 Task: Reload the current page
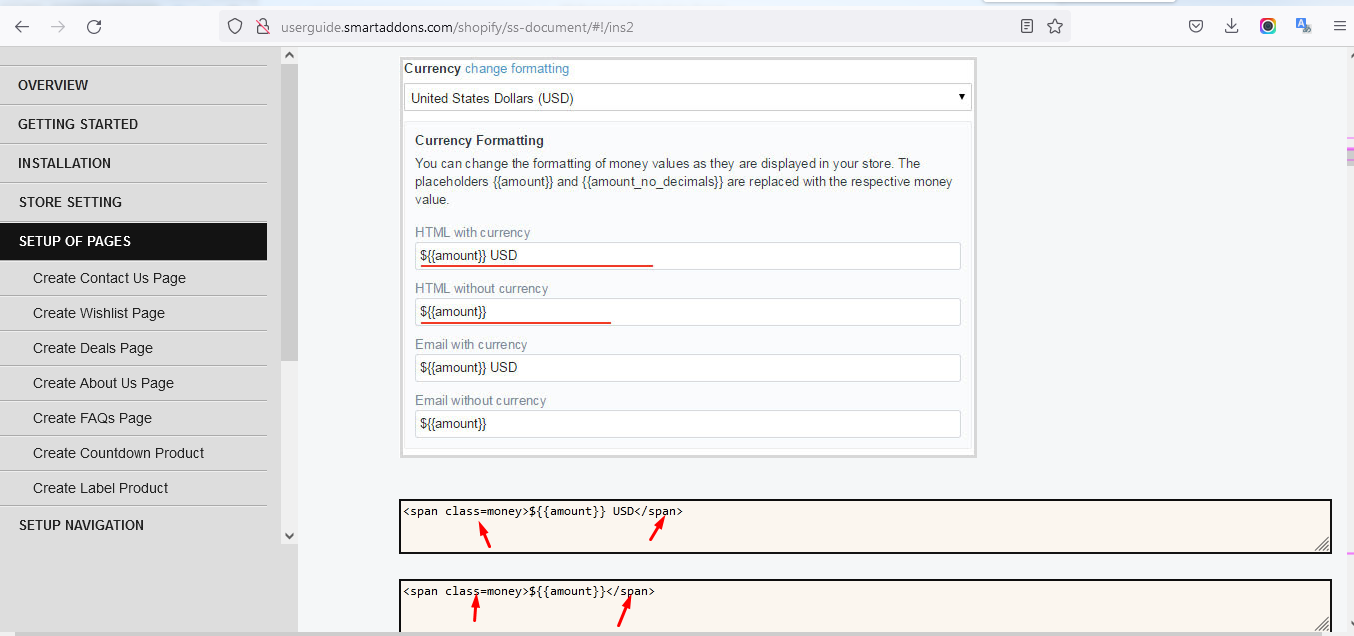point(94,27)
